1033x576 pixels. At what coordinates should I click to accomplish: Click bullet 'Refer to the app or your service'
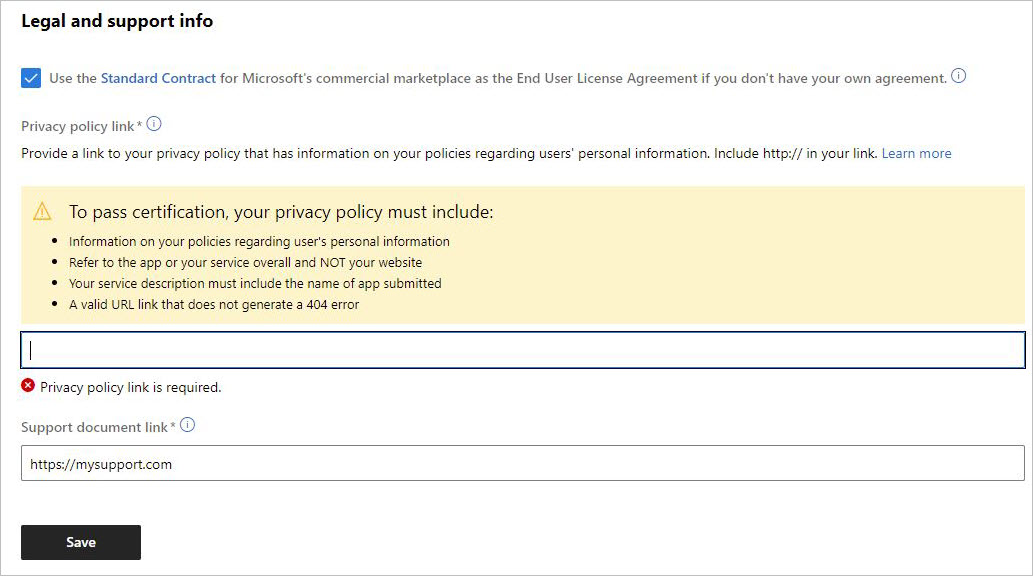(246, 262)
